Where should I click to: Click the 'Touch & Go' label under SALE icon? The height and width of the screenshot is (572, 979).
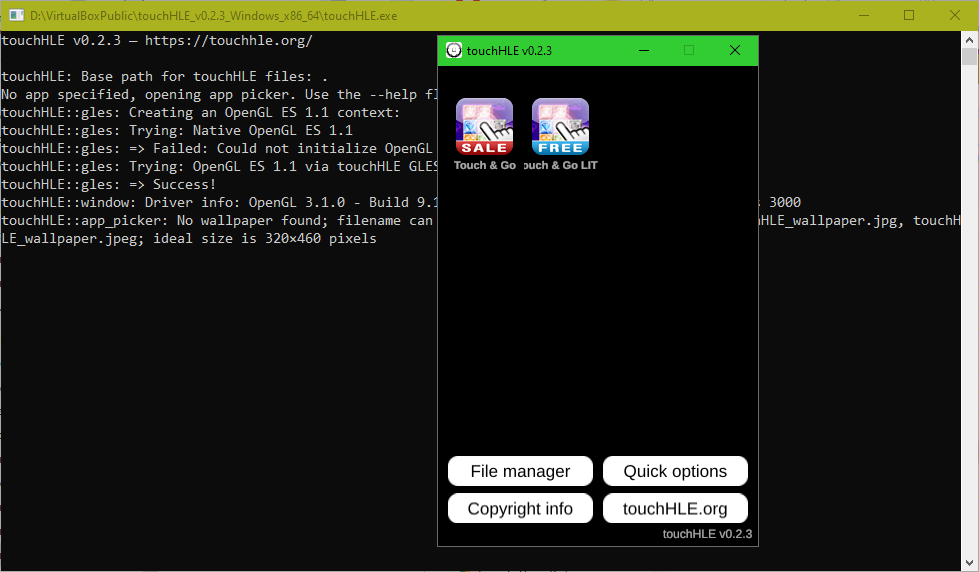pos(485,165)
